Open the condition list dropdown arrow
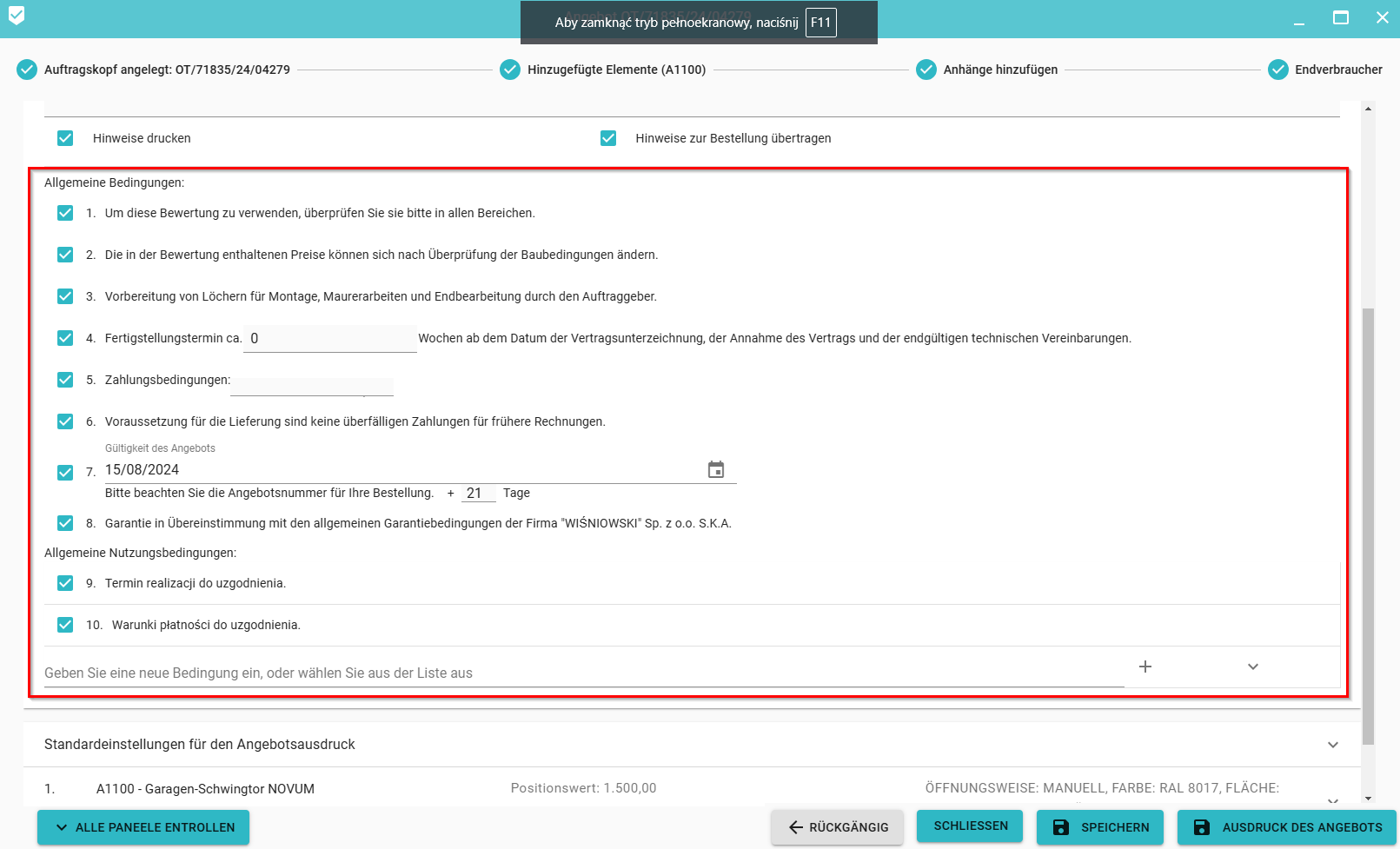 pyautogui.click(x=1253, y=667)
